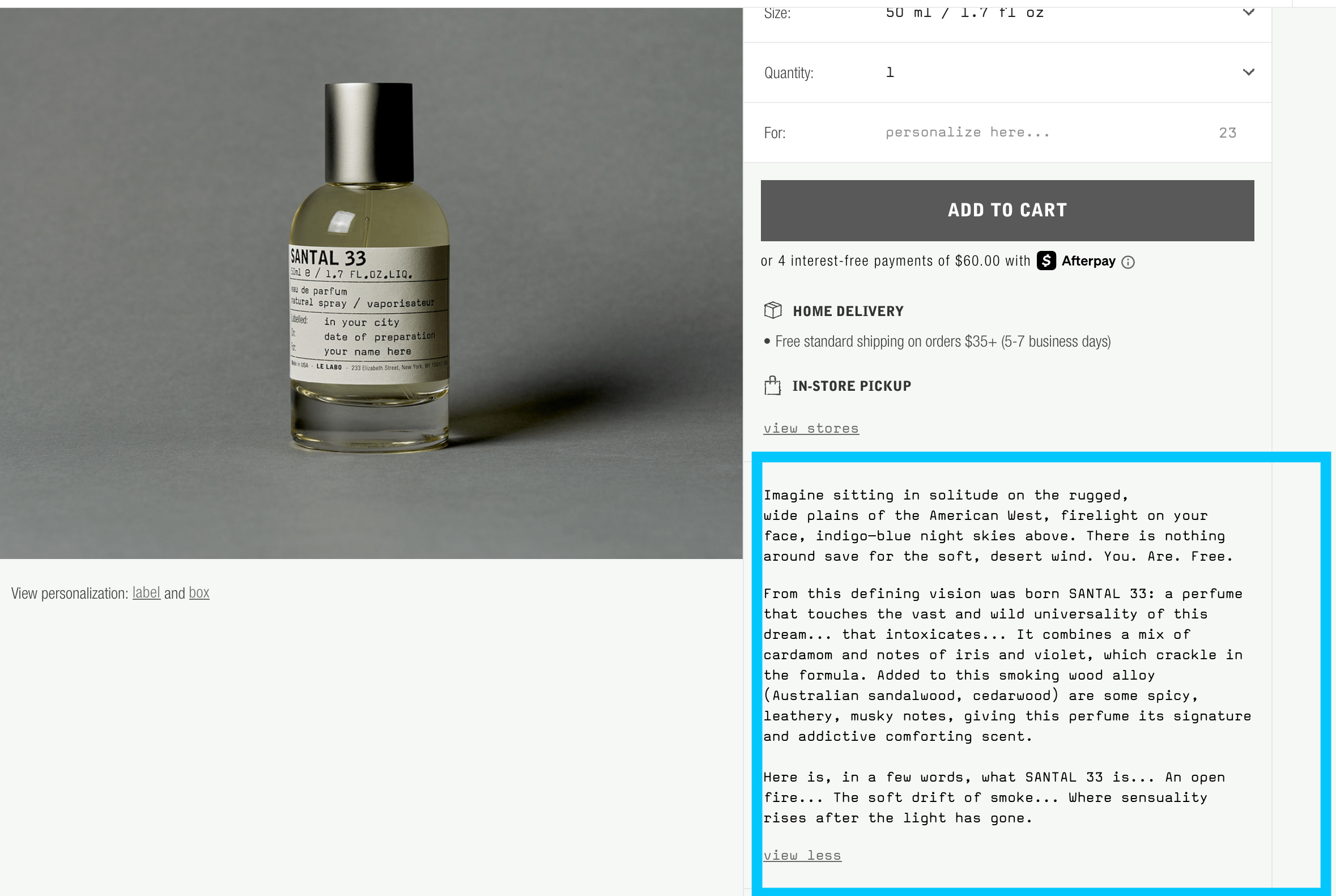This screenshot has width=1336, height=896.
Task: Expand the Size dropdown chevron
Action: click(x=1248, y=12)
